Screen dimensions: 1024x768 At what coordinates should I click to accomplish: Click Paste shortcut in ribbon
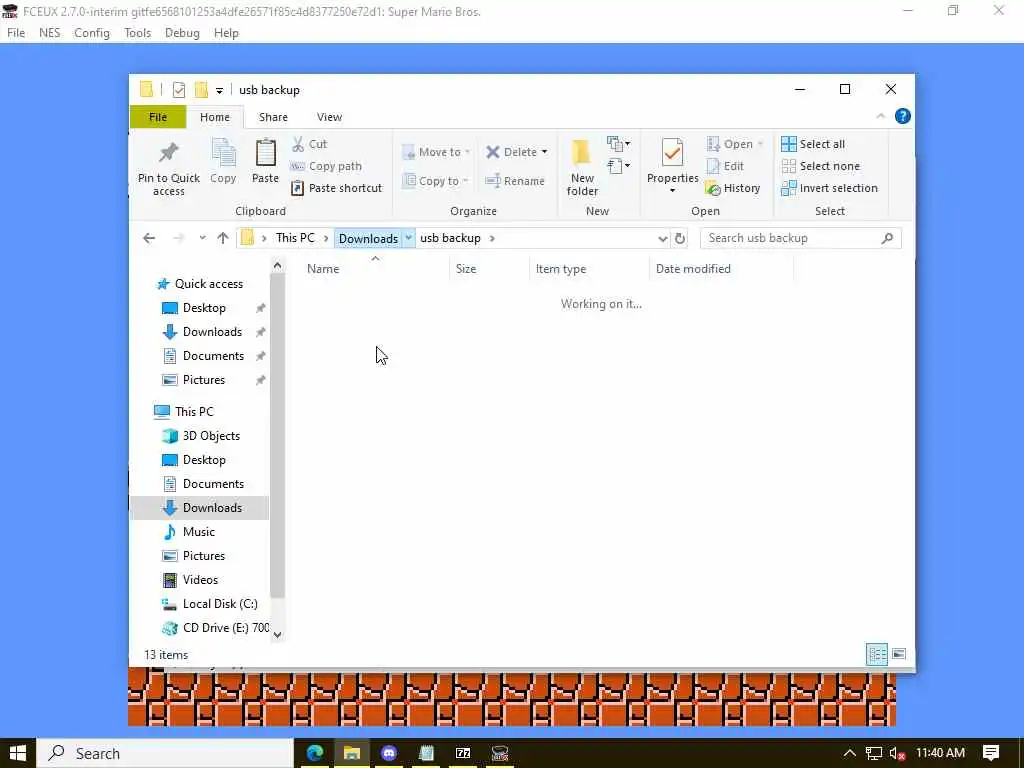point(336,188)
